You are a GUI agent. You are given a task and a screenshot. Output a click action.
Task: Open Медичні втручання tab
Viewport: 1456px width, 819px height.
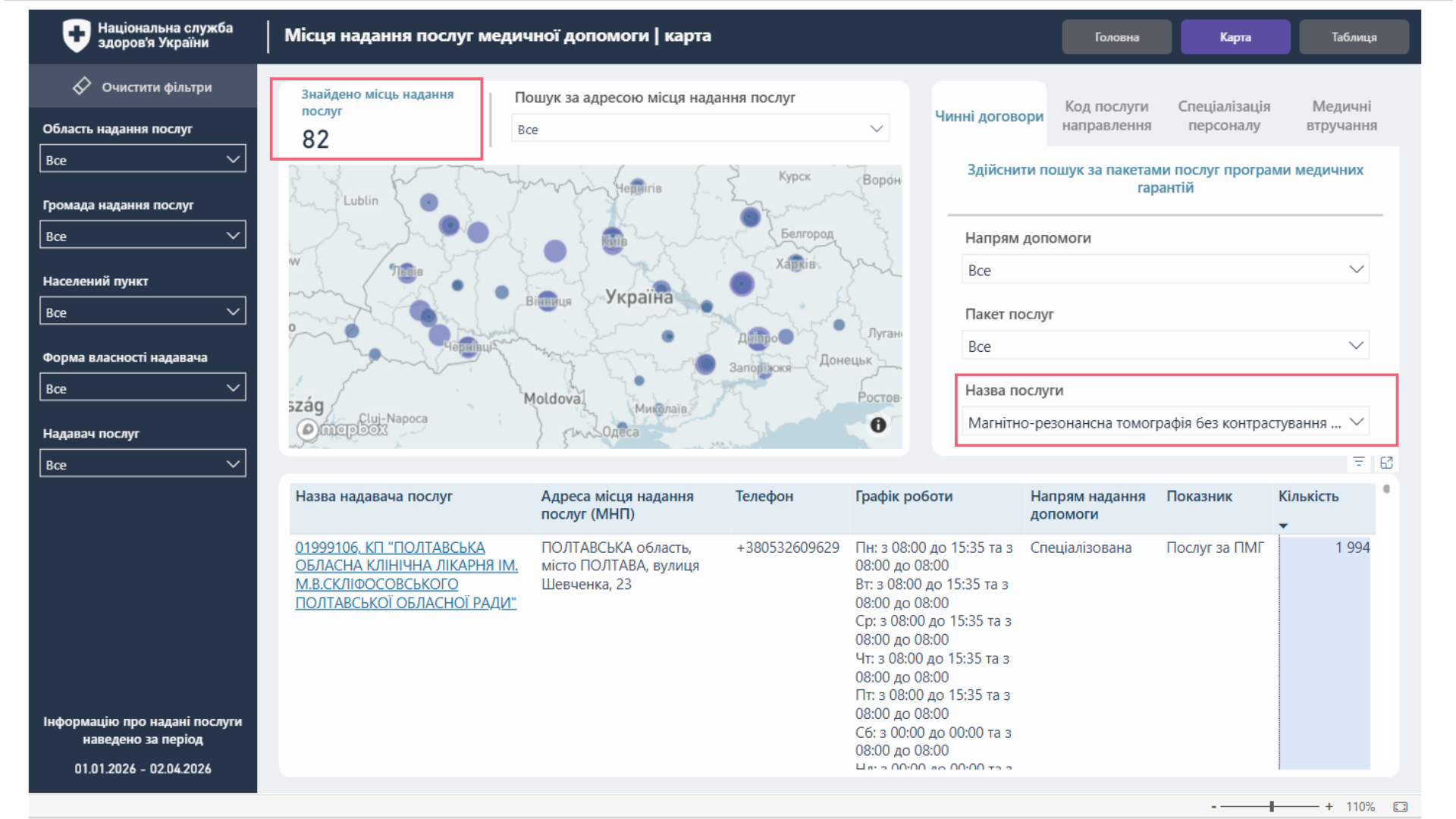click(x=1341, y=116)
